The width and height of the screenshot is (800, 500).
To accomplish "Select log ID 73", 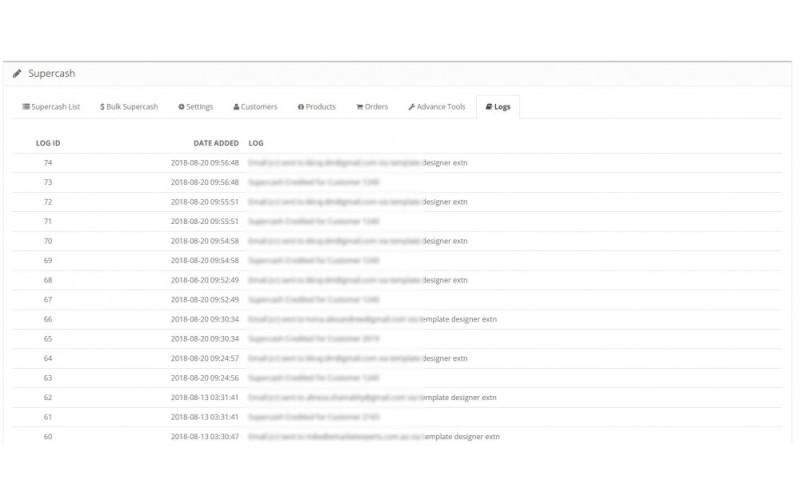I will 48,182.
